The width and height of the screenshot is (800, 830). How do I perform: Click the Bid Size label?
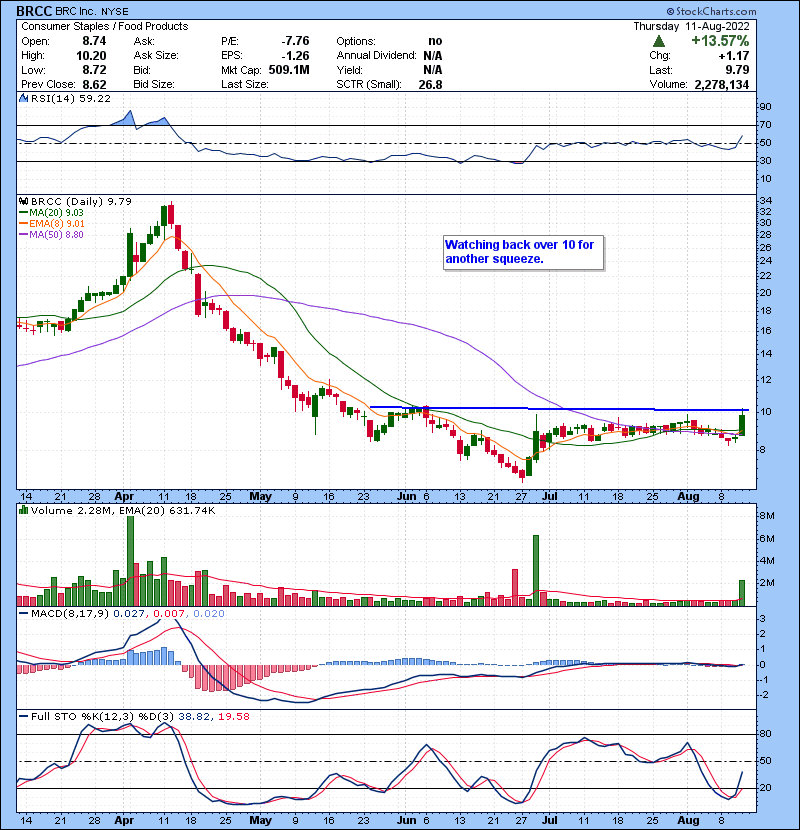pyautogui.click(x=154, y=85)
